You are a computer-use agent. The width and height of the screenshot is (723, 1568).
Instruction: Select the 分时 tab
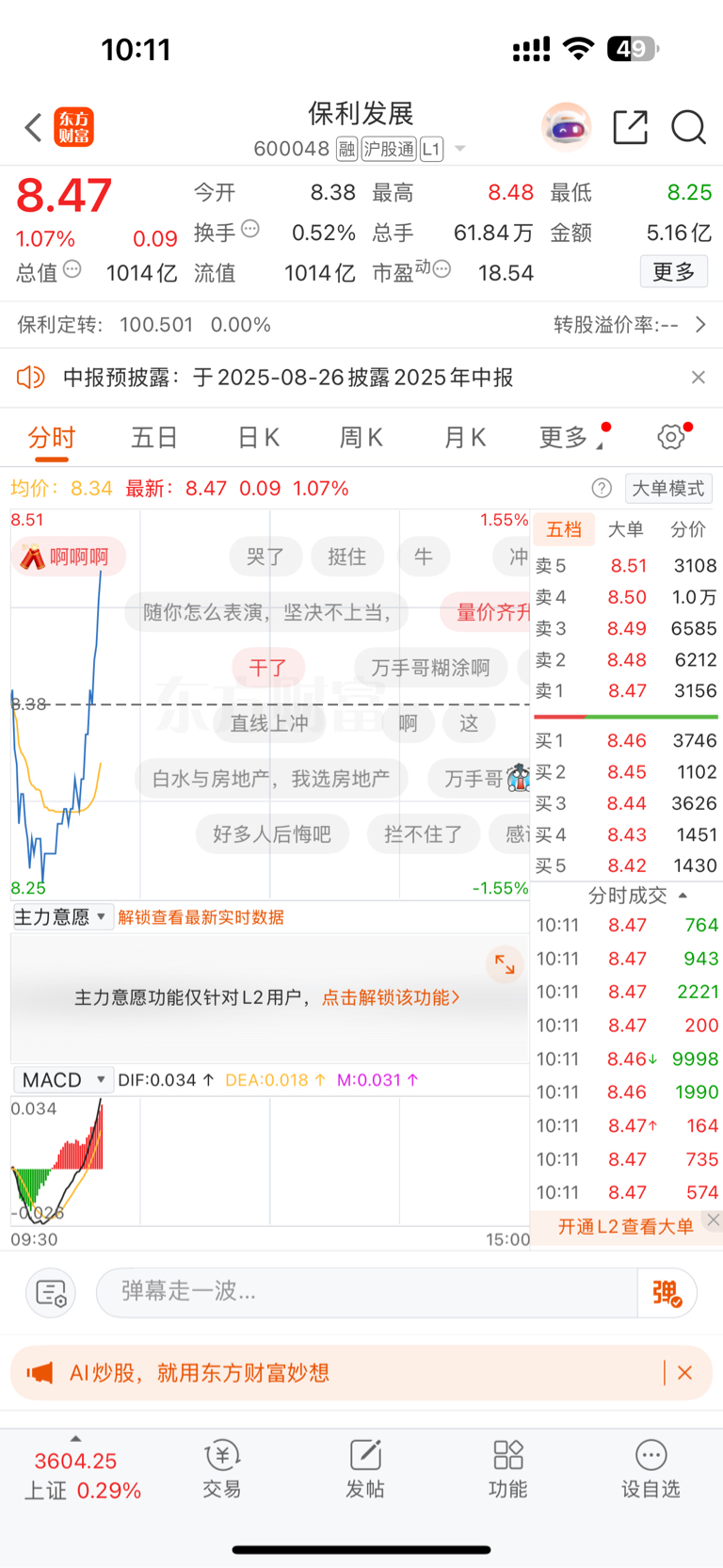tap(52, 438)
